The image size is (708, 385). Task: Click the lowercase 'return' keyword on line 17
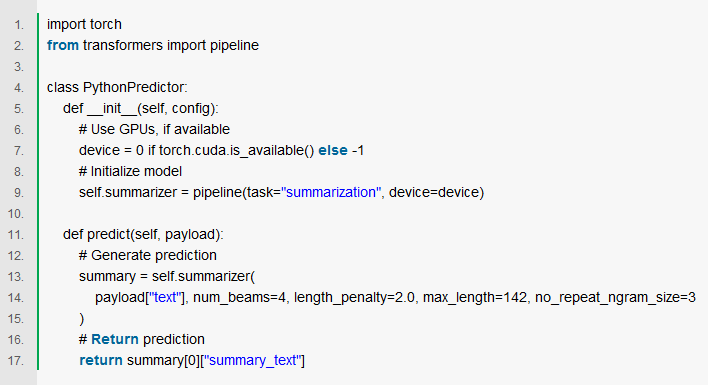(101, 361)
